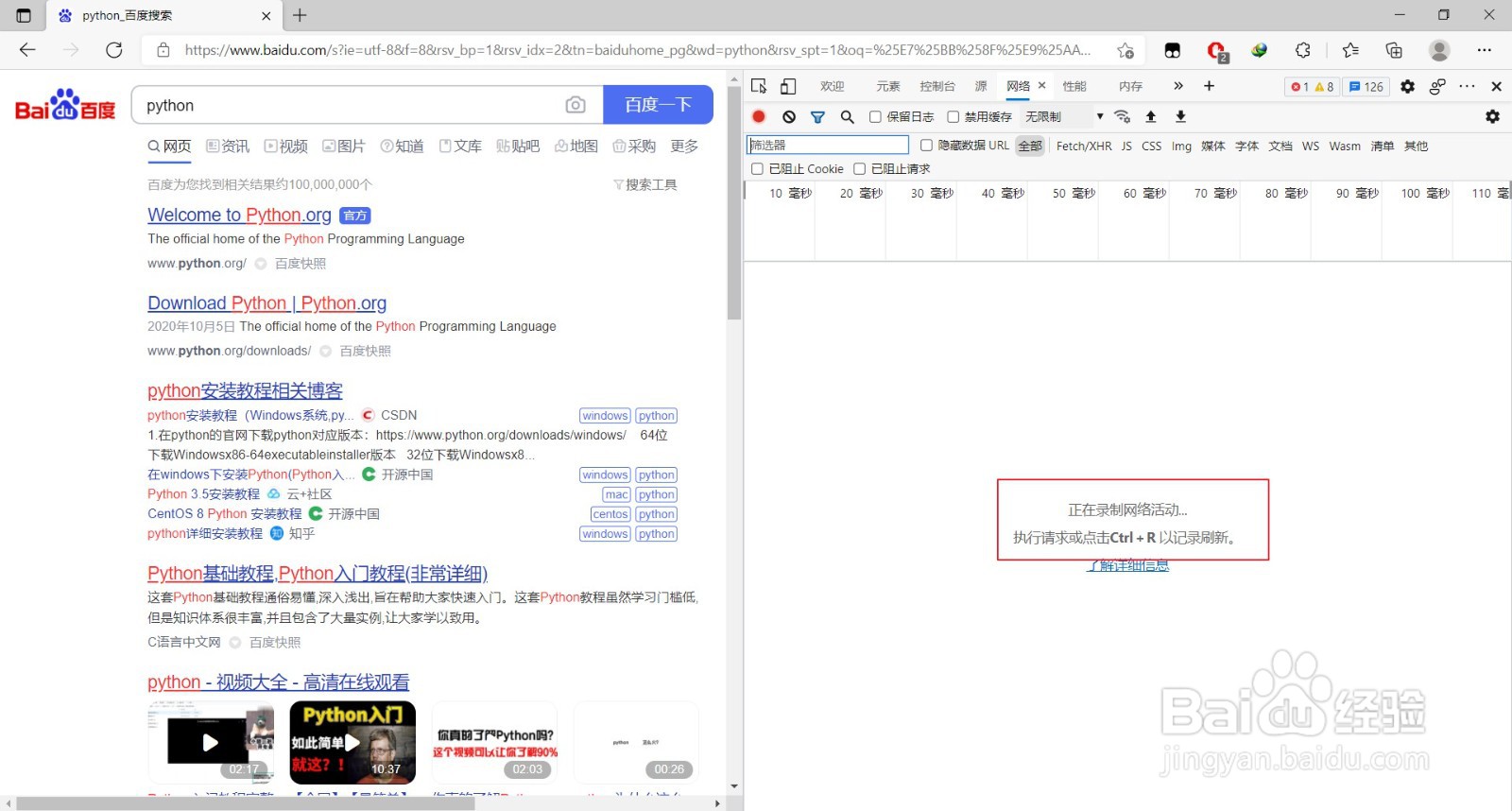Filter requests by Fetch/XHR
This screenshot has height=811, width=1512.
[x=1084, y=147]
